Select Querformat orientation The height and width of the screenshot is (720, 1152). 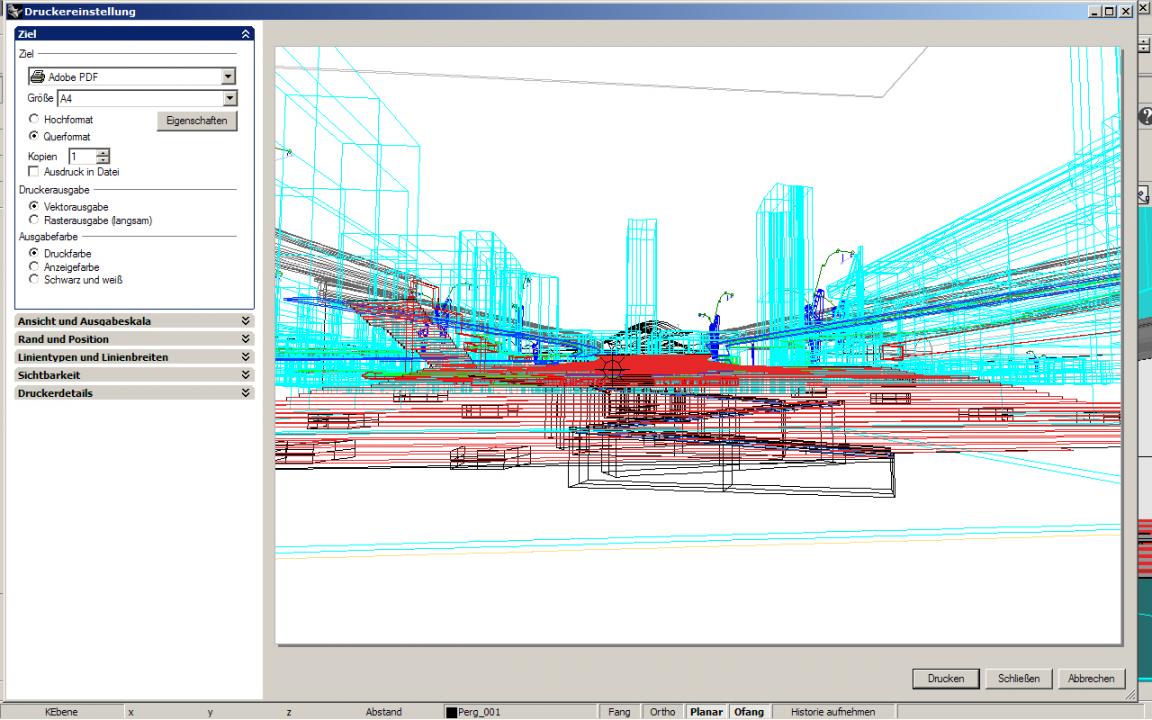tap(35, 135)
